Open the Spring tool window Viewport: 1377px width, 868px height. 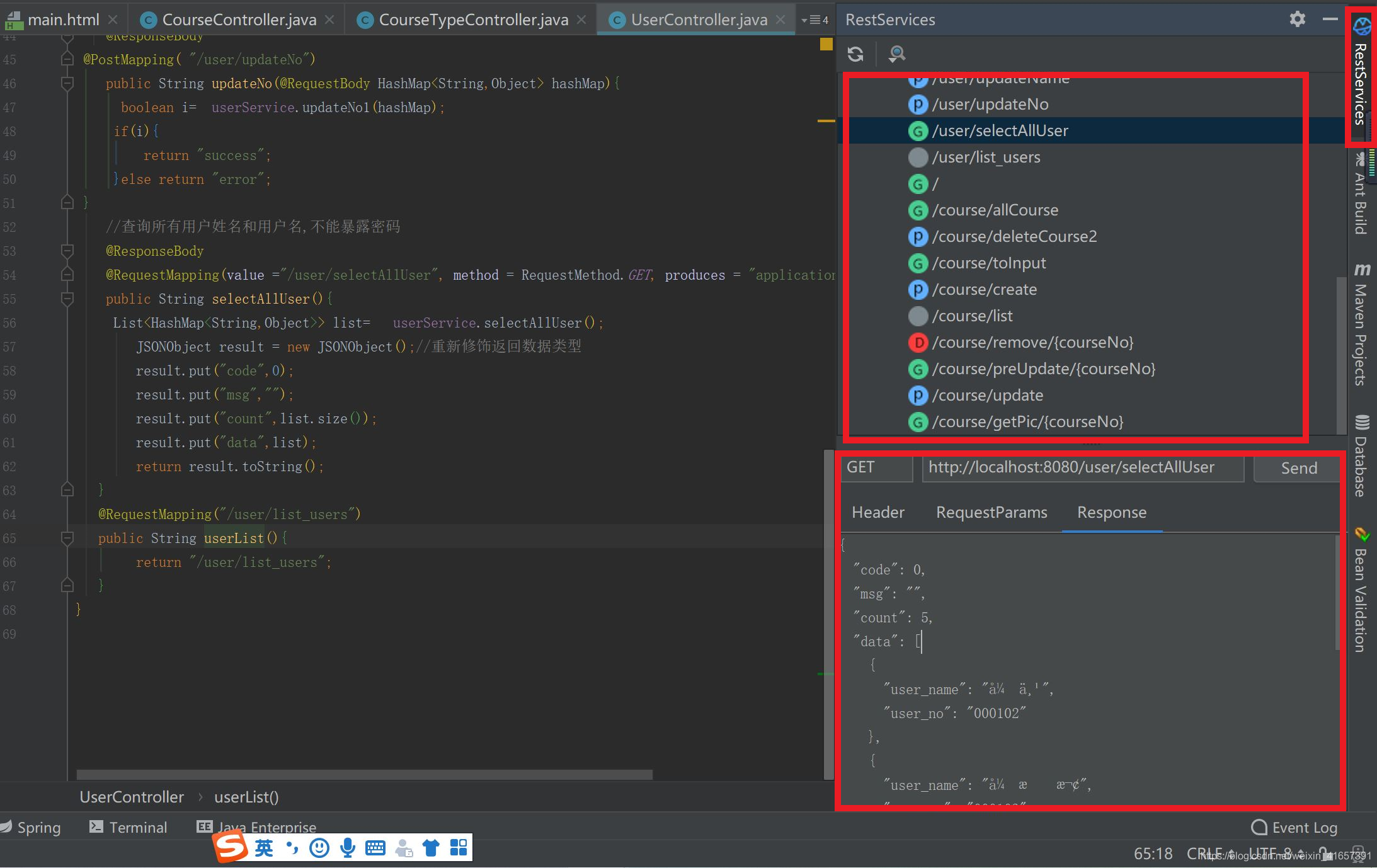coord(31,828)
